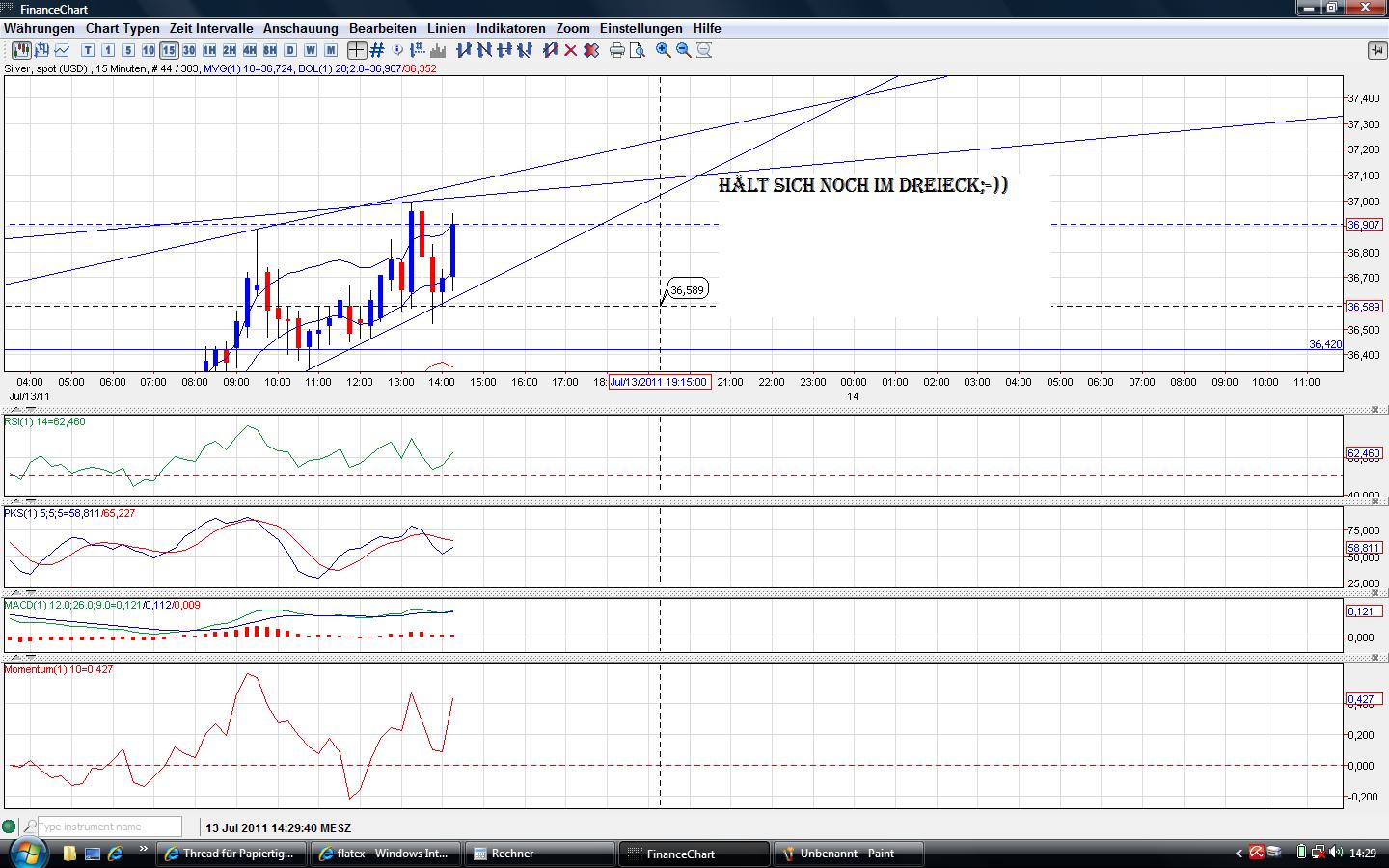This screenshot has width=1389, height=868.
Task: Click the volume histogram icon
Action: (x=438, y=50)
